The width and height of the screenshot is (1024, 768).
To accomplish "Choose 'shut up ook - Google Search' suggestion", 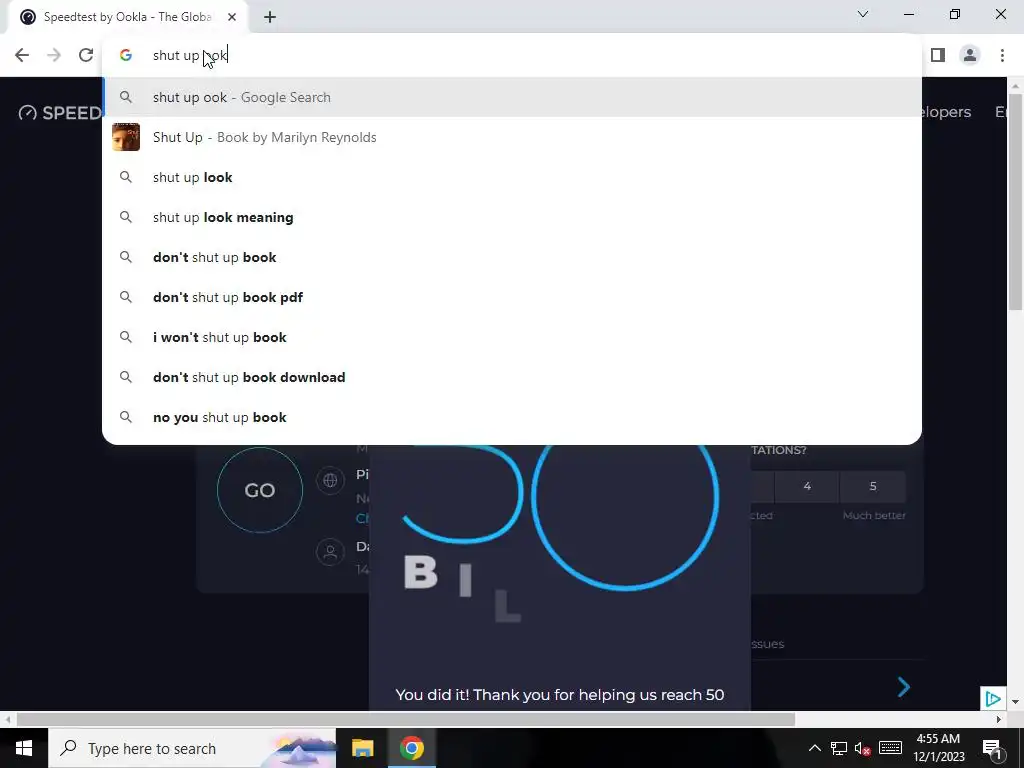I will (512, 97).
